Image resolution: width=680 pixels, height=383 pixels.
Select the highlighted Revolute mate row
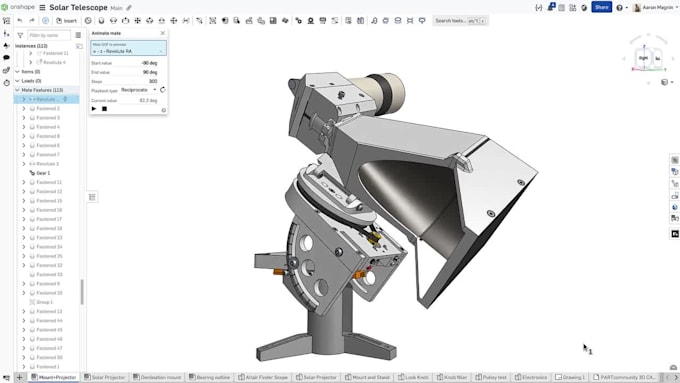coord(47,99)
